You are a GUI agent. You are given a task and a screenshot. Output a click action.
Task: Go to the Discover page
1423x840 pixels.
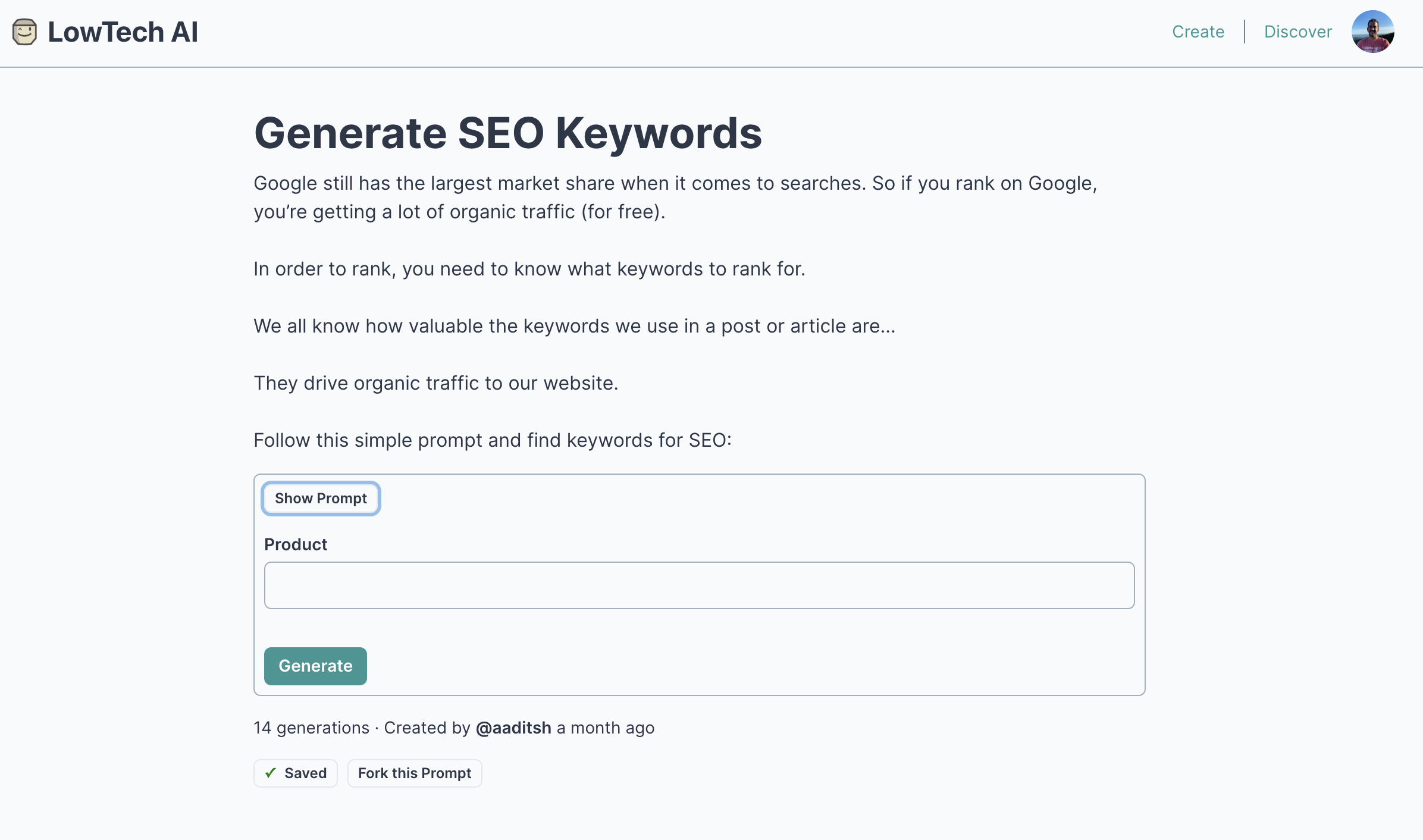[1297, 32]
